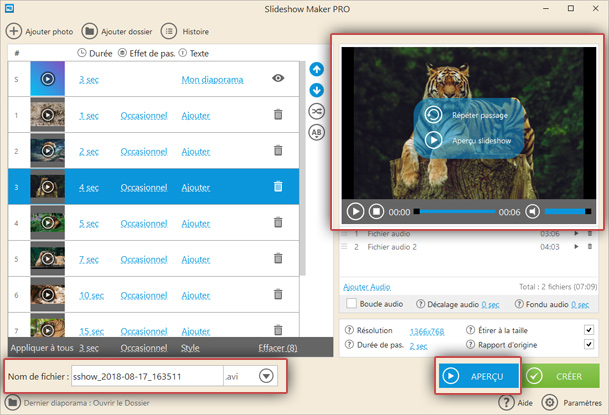Delete the 2 sec slide

[x=278, y=150]
